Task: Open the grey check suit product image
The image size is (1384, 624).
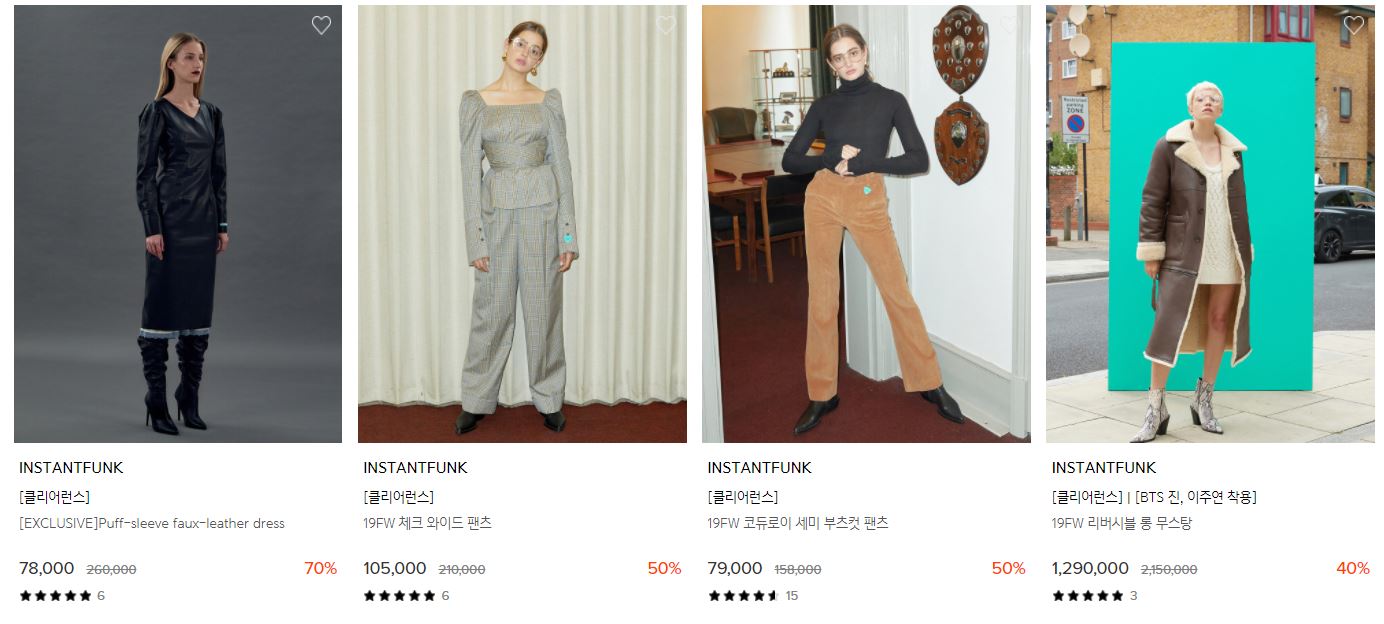Action: (522, 224)
